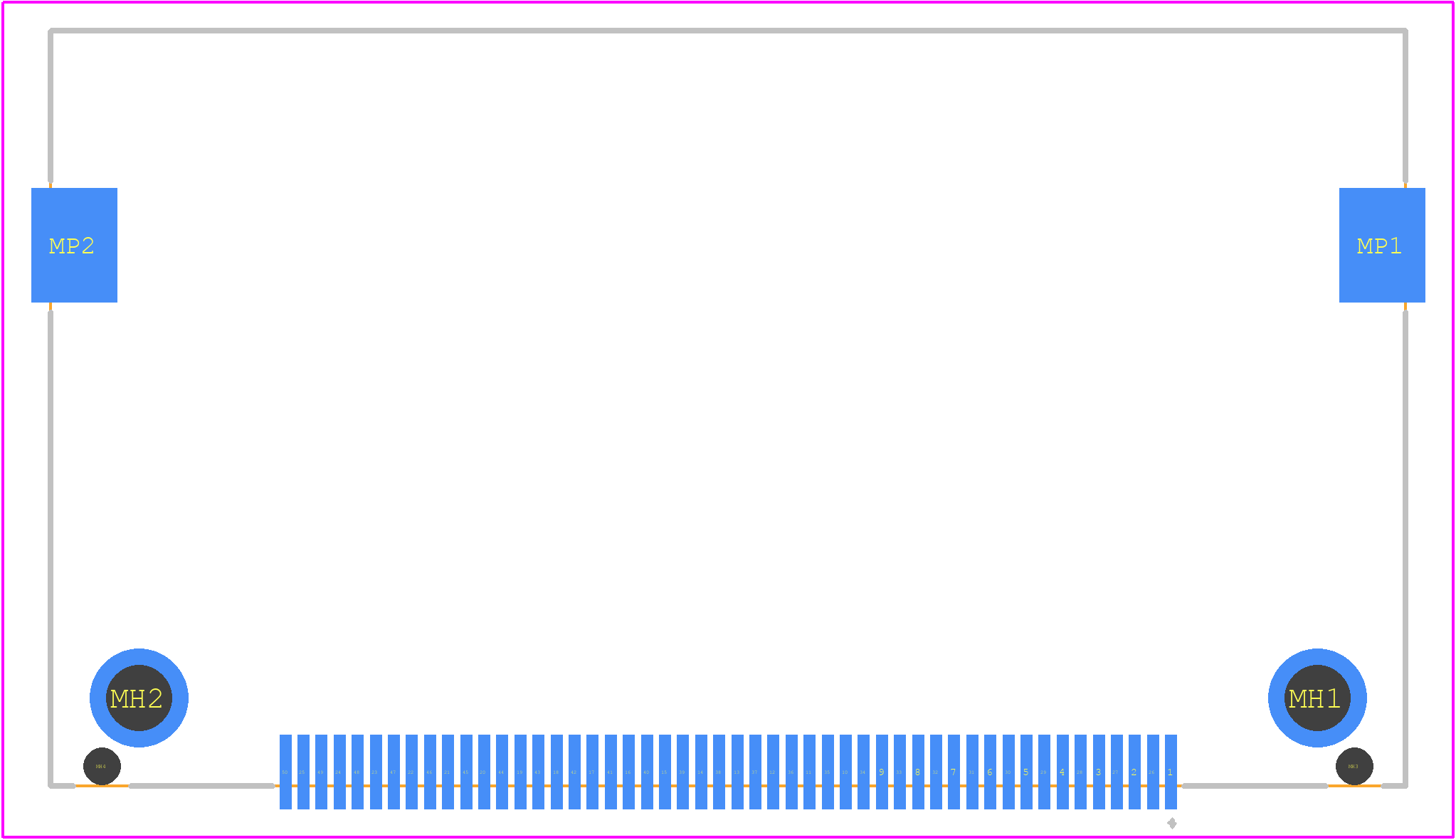Select pad 31 in the connector row
Screen dimensions: 1456x840
point(972,772)
